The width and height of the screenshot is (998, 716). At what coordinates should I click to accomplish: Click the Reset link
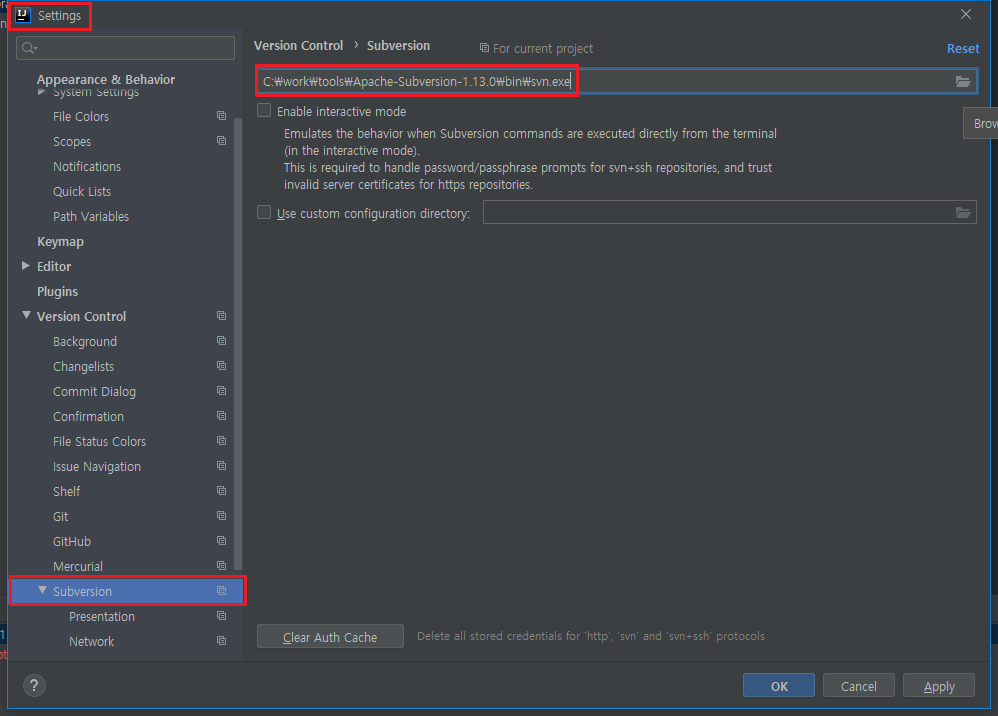click(961, 48)
